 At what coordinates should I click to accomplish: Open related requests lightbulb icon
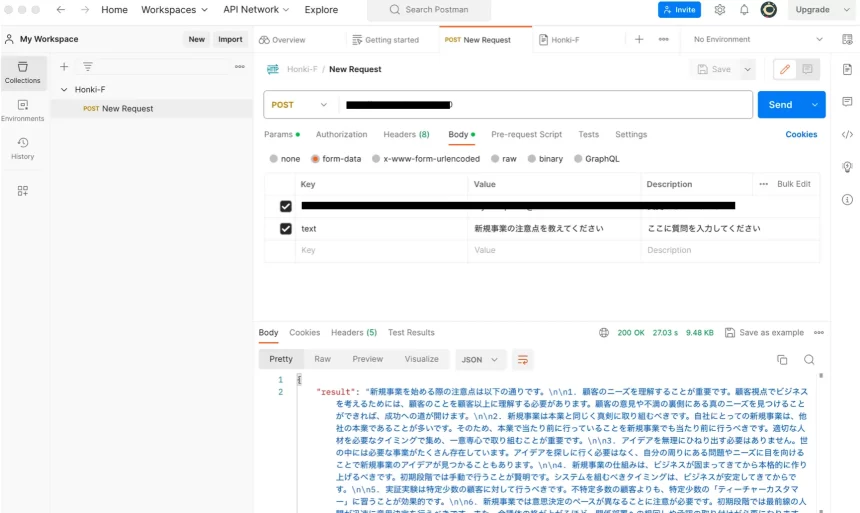tap(847, 167)
